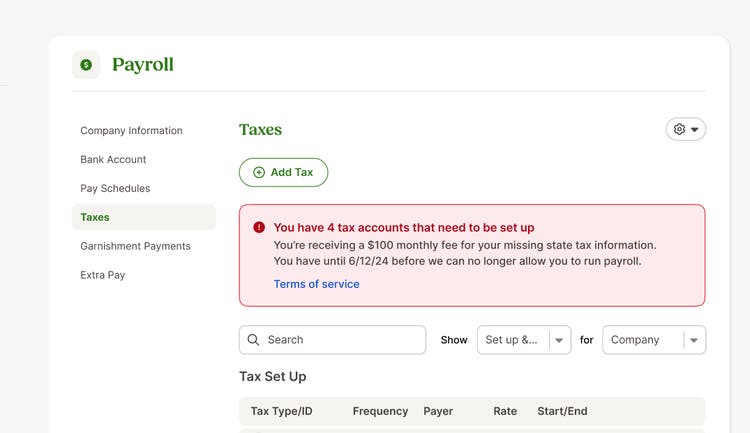Open Garnishment Payments page
This screenshot has height=433, width=750.
tap(135, 246)
